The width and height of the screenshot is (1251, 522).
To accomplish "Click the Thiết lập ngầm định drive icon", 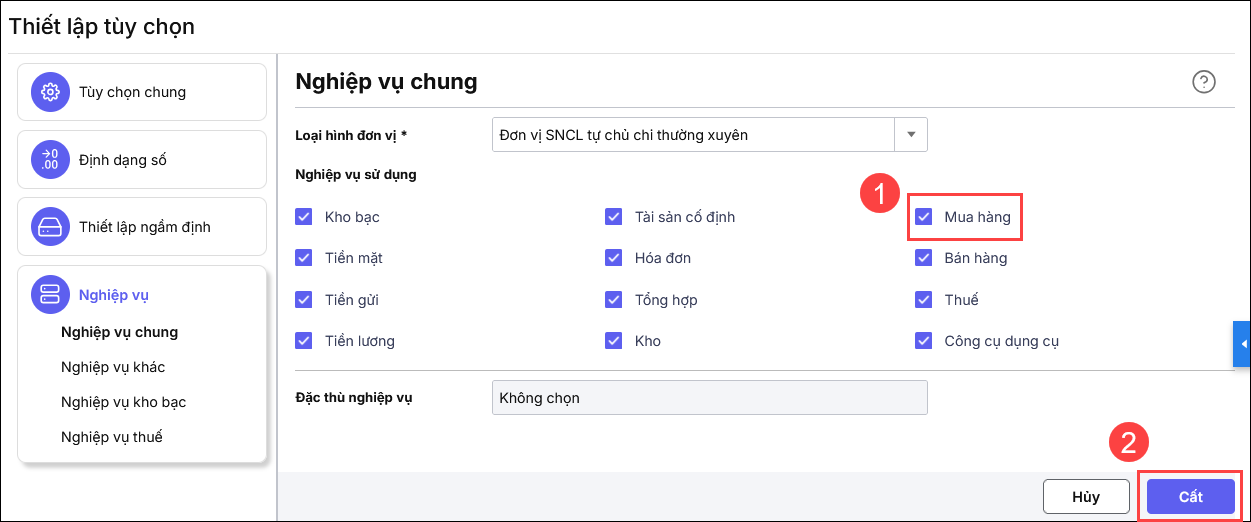I will 49,226.
